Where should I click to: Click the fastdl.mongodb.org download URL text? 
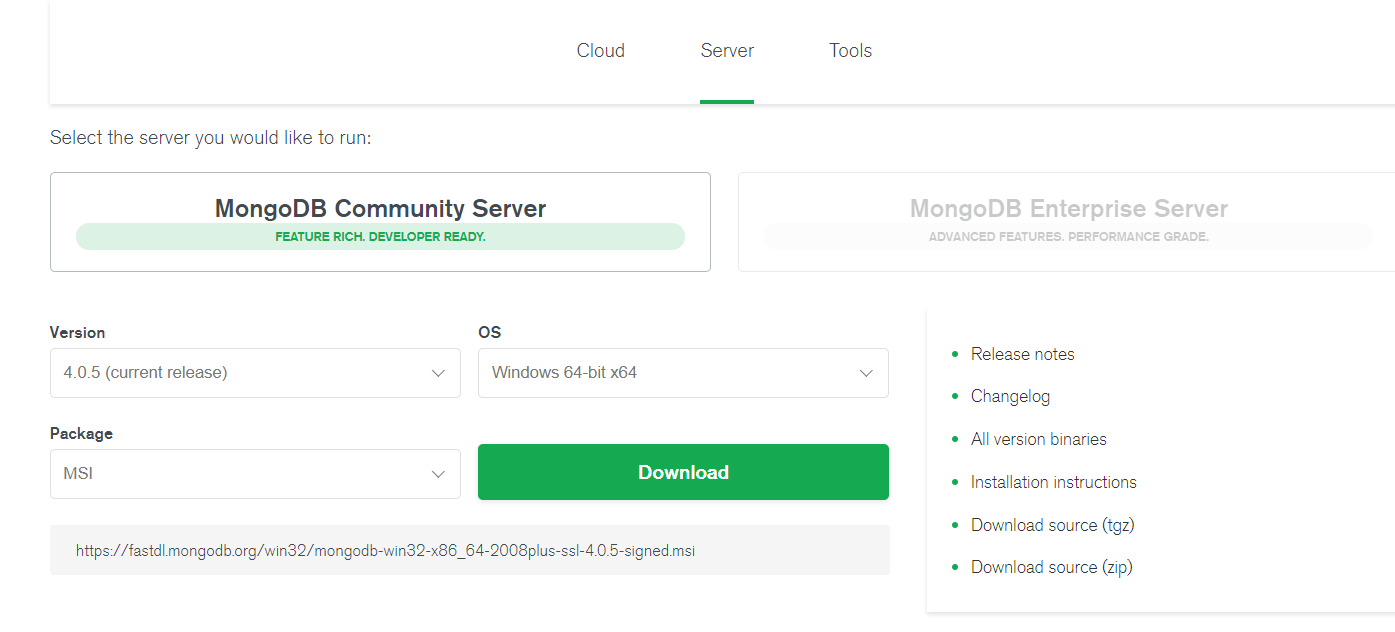pos(385,550)
